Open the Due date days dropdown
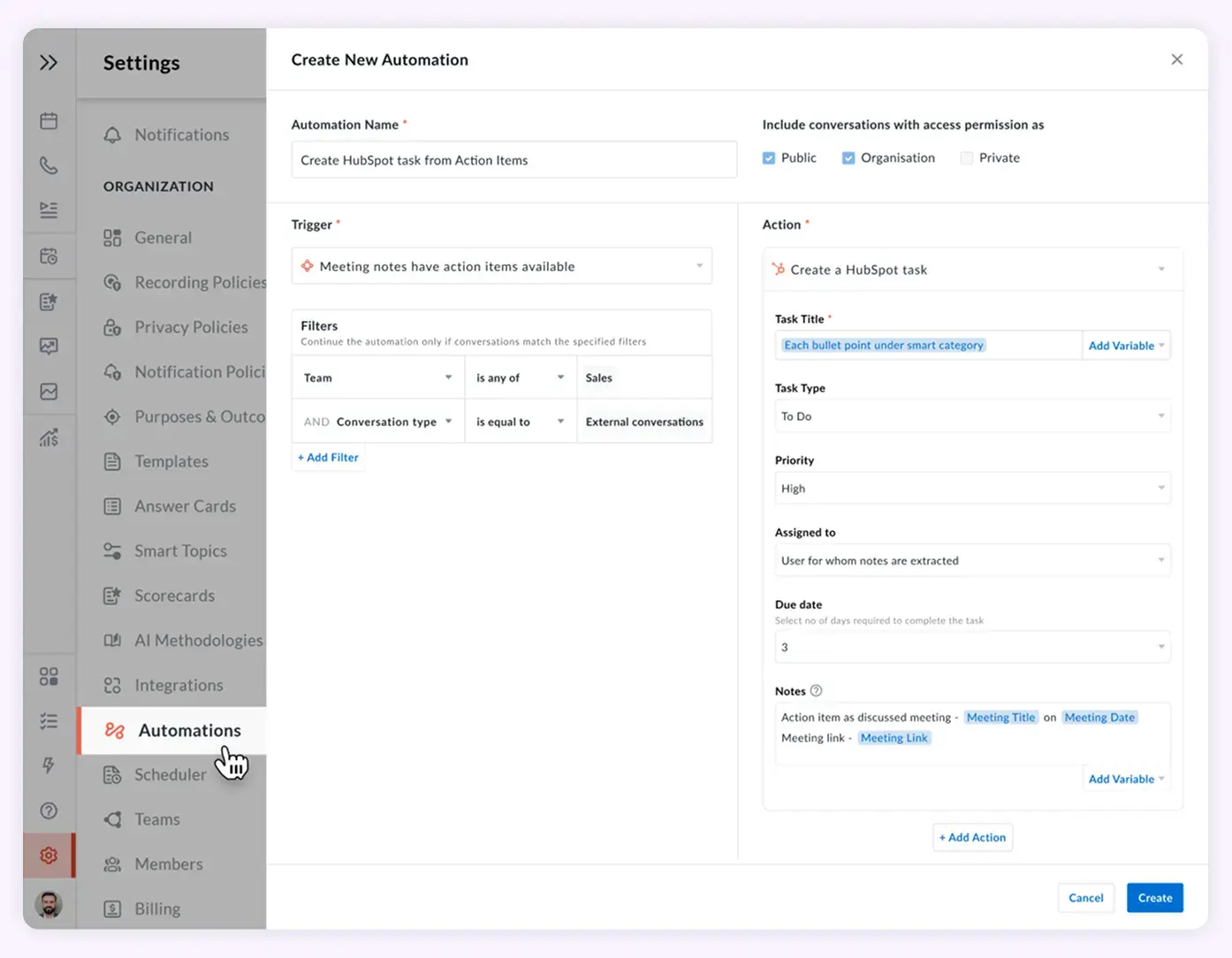Viewport: 1232px width, 958px height. tap(972, 647)
